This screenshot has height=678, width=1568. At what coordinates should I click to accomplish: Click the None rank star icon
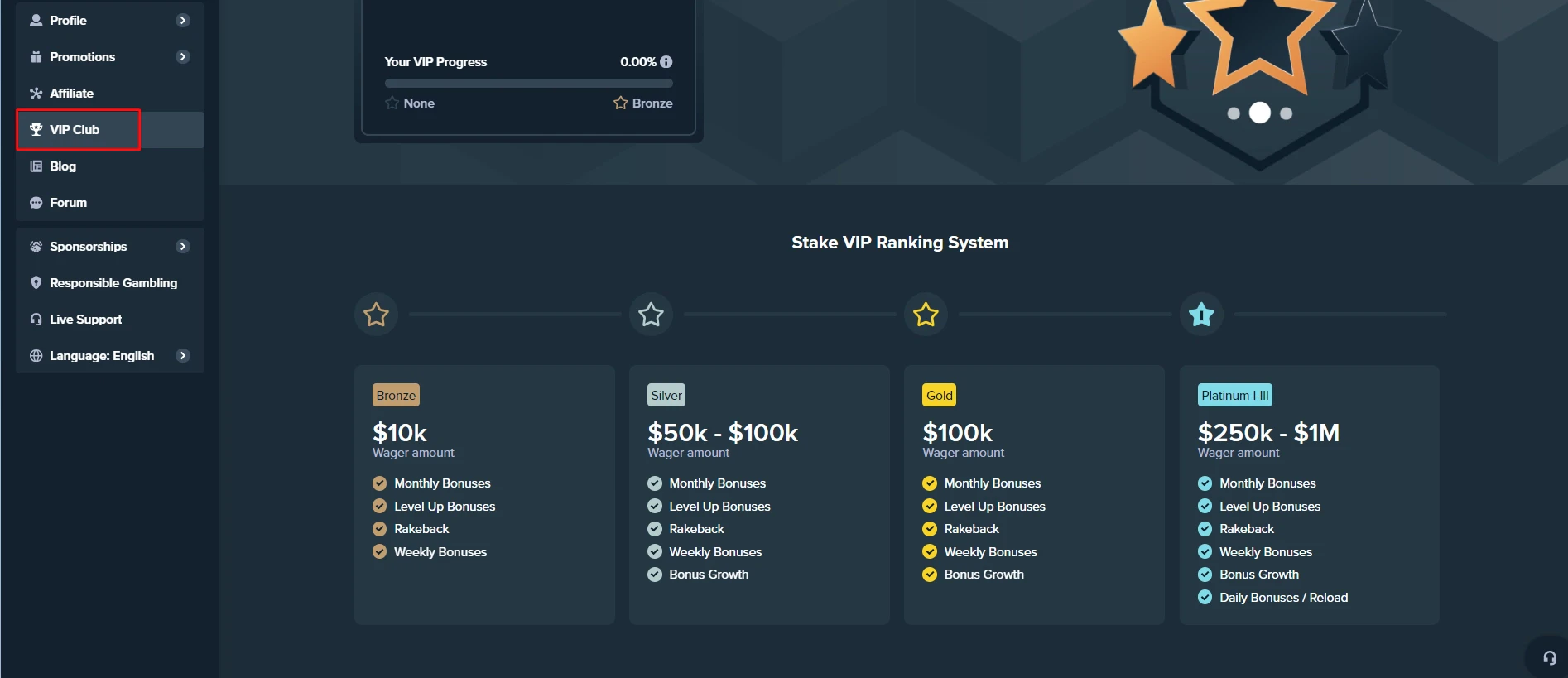coord(392,103)
